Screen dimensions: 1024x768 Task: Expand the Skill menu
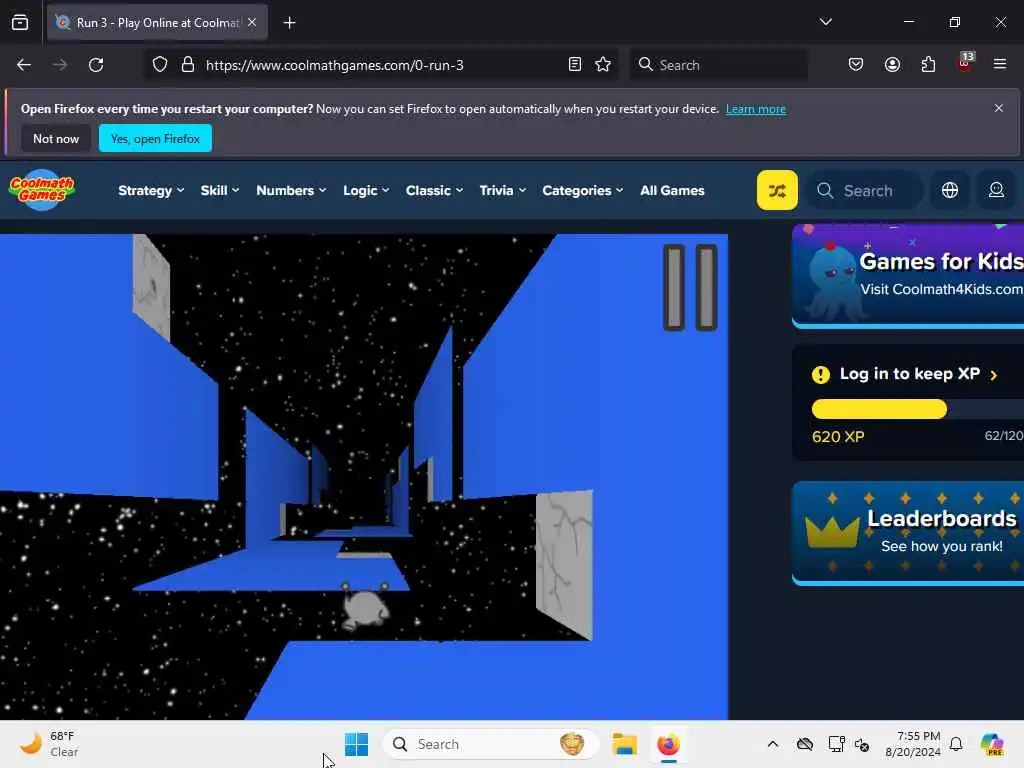(219, 191)
